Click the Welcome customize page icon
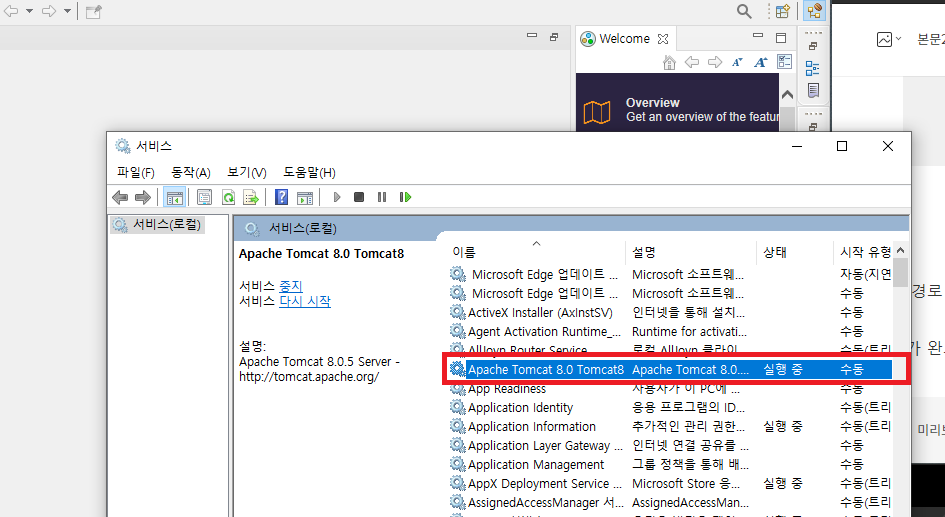This screenshot has width=945, height=517. click(784, 61)
